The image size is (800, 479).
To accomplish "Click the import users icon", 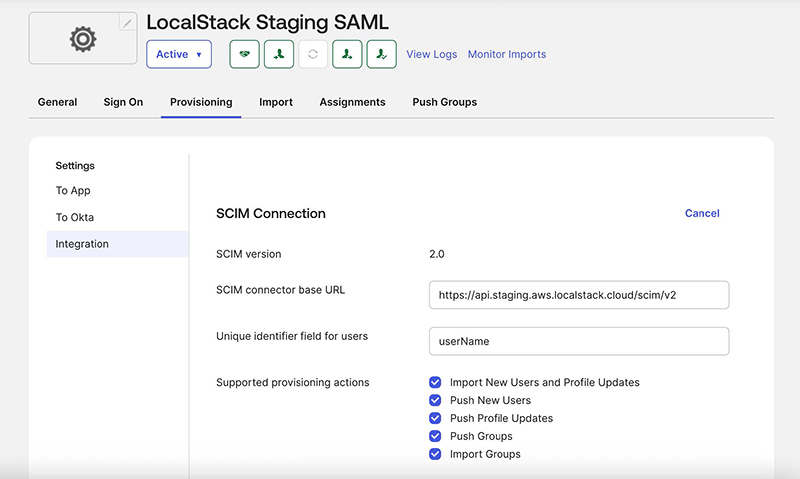I will (347, 54).
